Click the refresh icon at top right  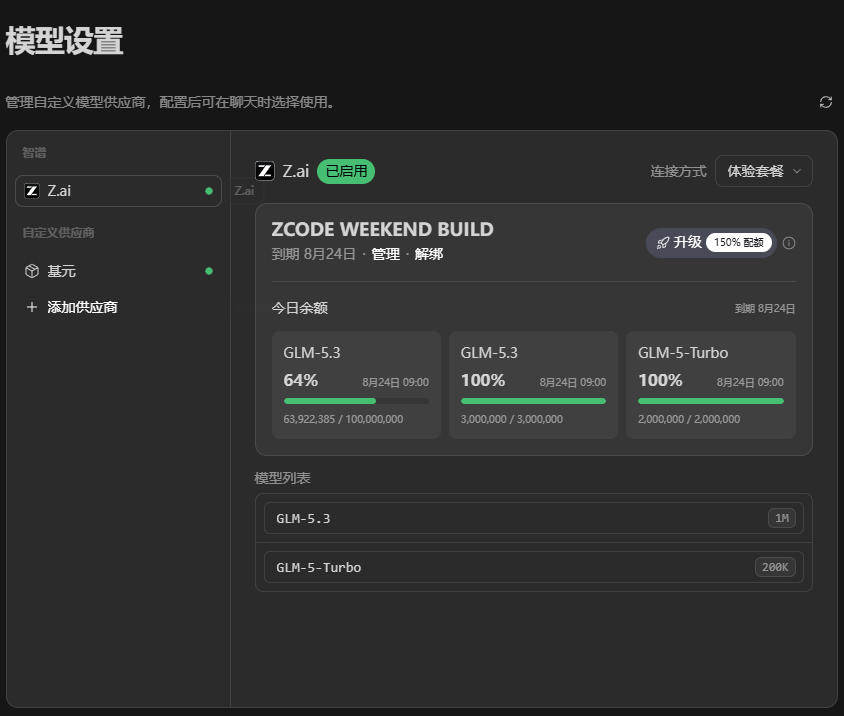pos(826,102)
